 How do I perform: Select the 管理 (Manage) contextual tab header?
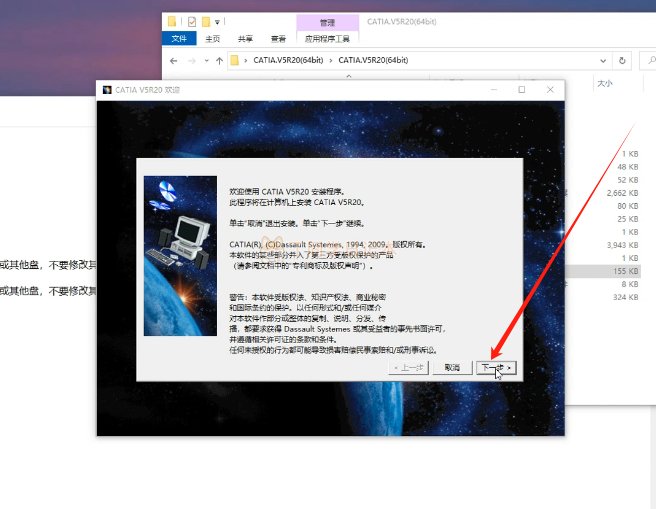point(327,21)
